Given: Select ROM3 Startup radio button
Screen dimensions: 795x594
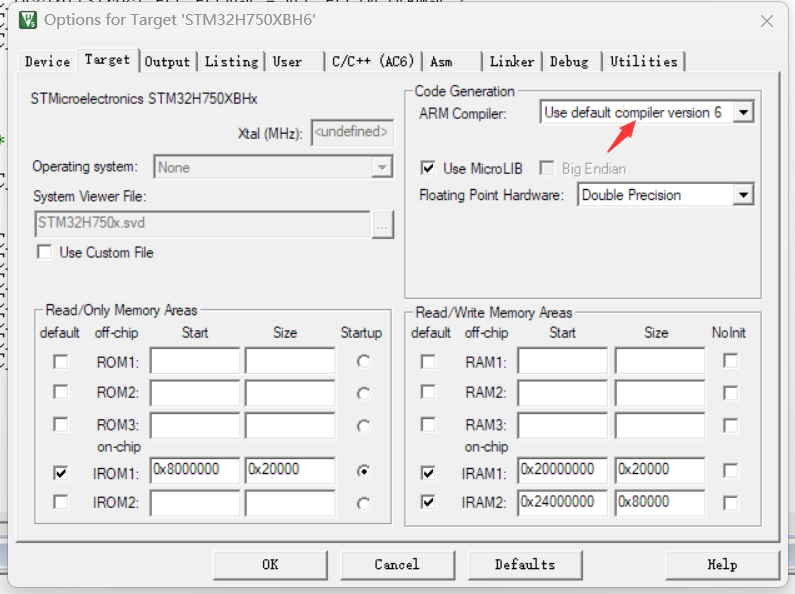Looking at the screenshot, I should [x=364, y=426].
